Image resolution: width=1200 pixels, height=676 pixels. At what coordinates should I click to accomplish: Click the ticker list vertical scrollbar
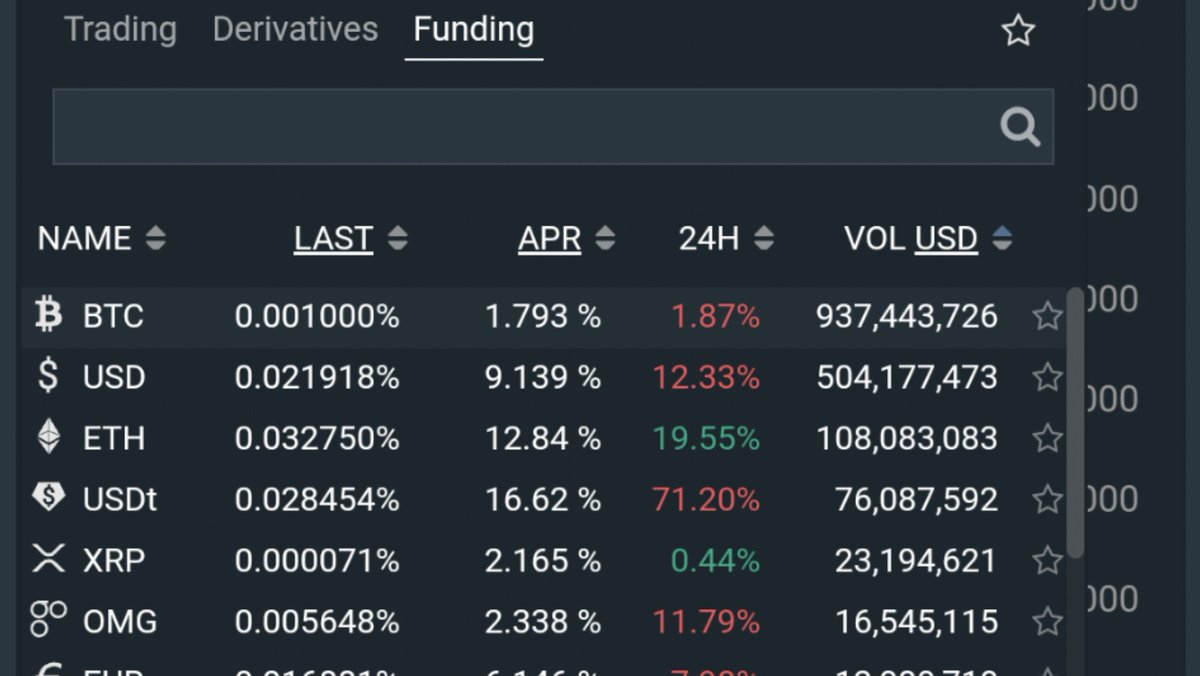point(1075,422)
